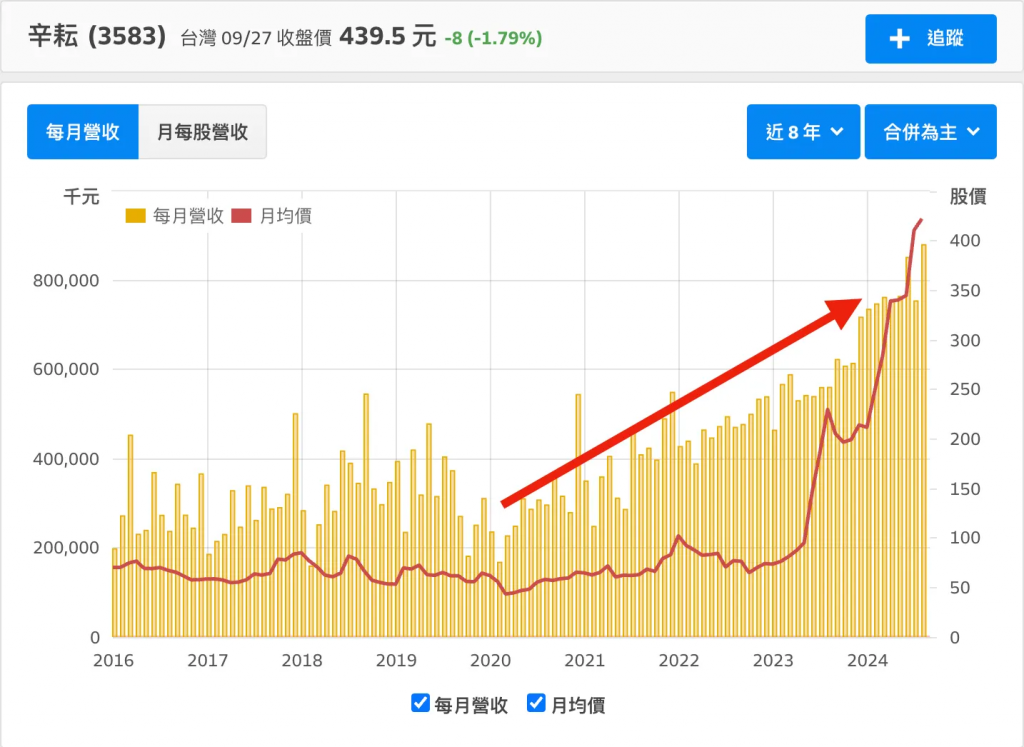
Task: Select the 每月營收 tab
Action: (x=83, y=132)
